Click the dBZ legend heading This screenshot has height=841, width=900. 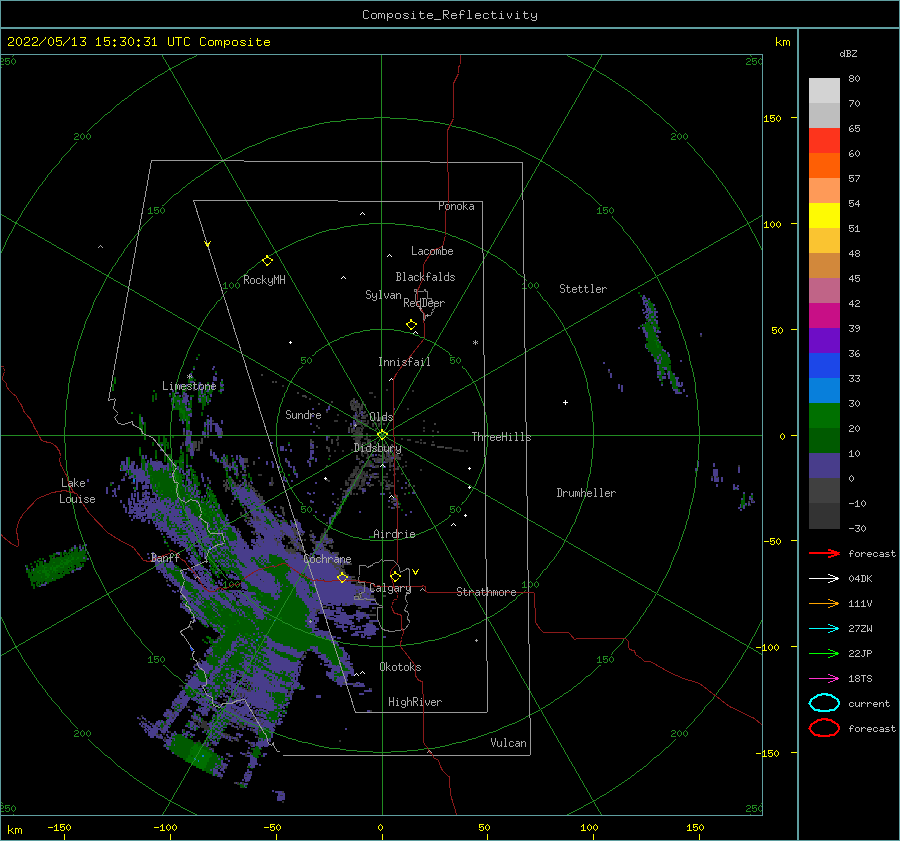tap(848, 53)
